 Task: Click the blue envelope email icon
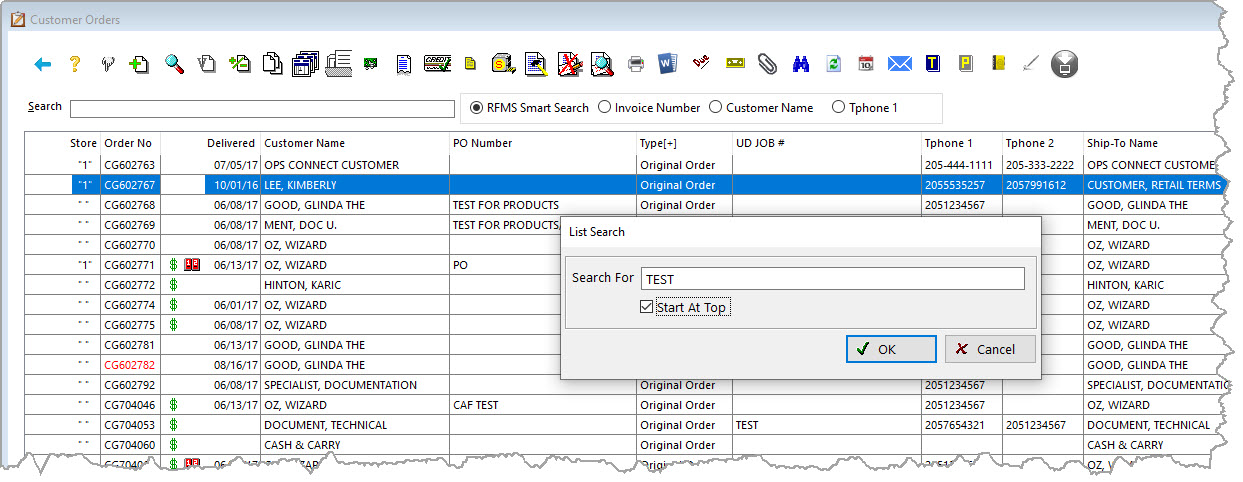900,65
